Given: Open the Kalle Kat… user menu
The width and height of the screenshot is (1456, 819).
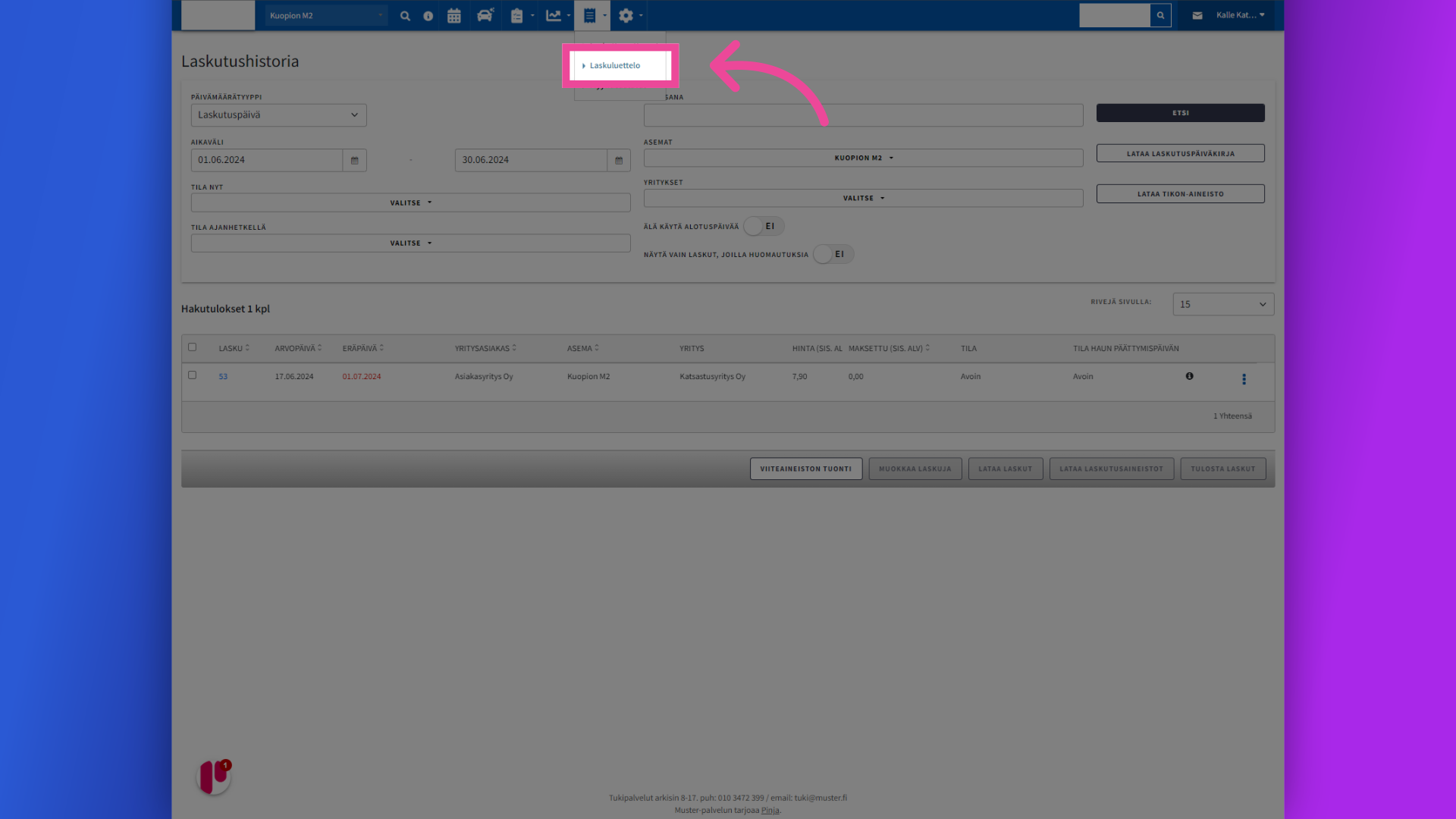Looking at the screenshot, I should coord(1241,15).
